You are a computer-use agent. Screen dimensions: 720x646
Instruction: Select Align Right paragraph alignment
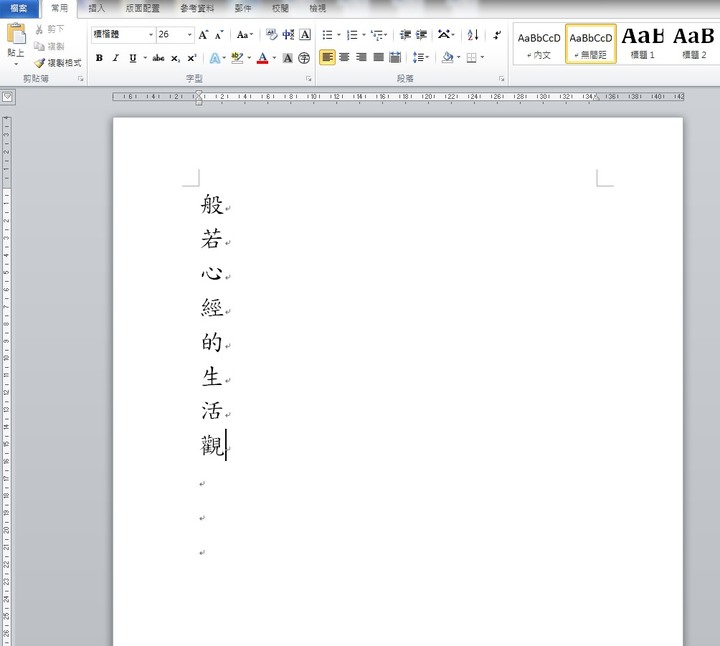click(361, 57)
